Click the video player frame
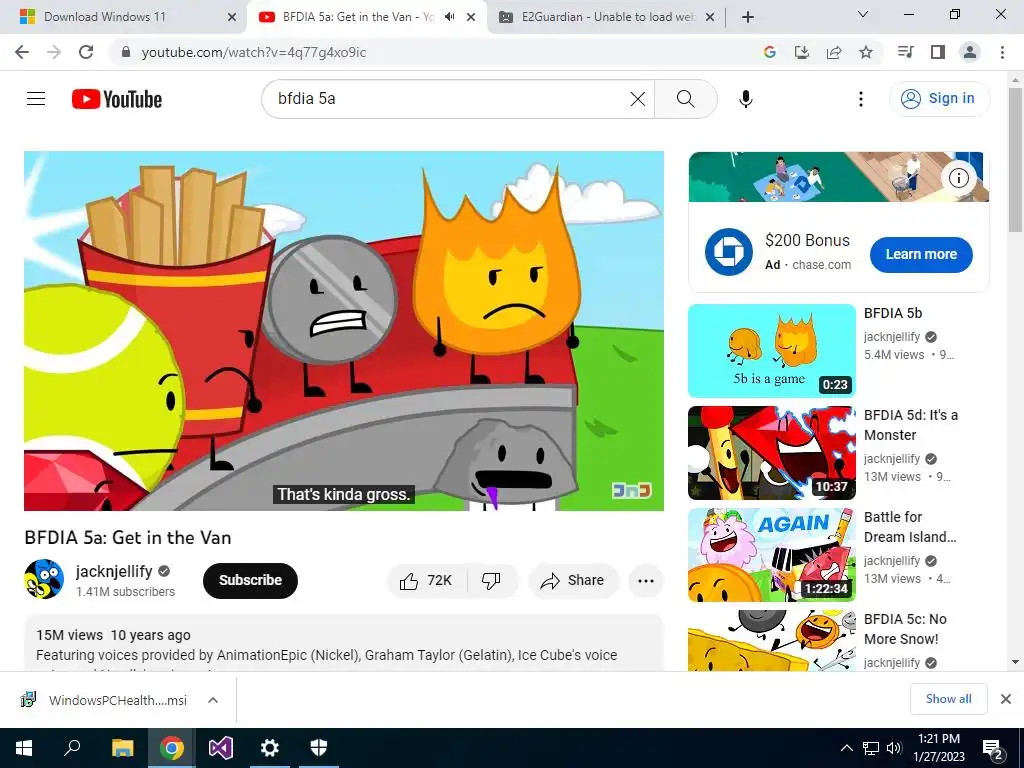The height and width of the screenshot is (768, 1024). 344,331
